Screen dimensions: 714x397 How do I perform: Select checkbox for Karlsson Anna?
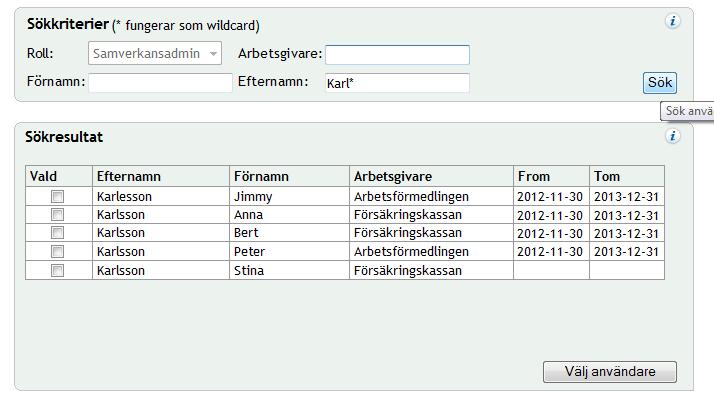pyautogui.click(x=57, y=214)
